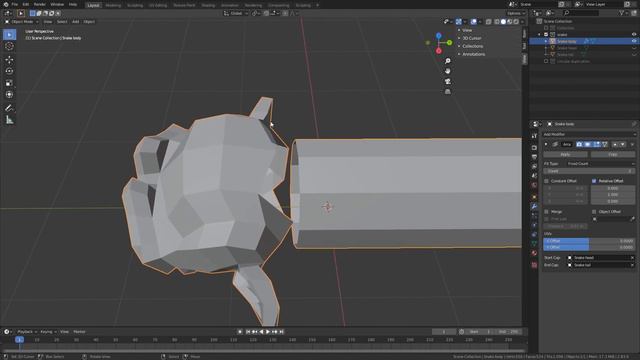
Task: Open the viewport Options dropdown
Action: point(516,13)
